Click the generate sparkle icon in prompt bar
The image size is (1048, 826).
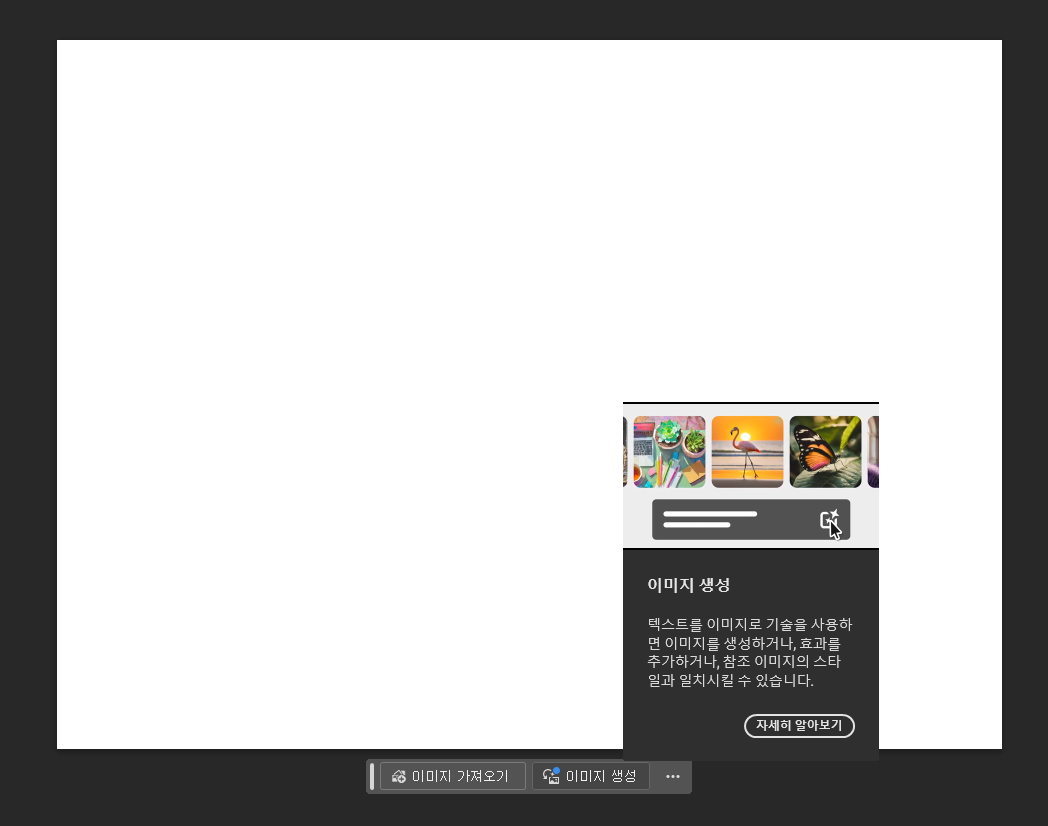(829, 521)
